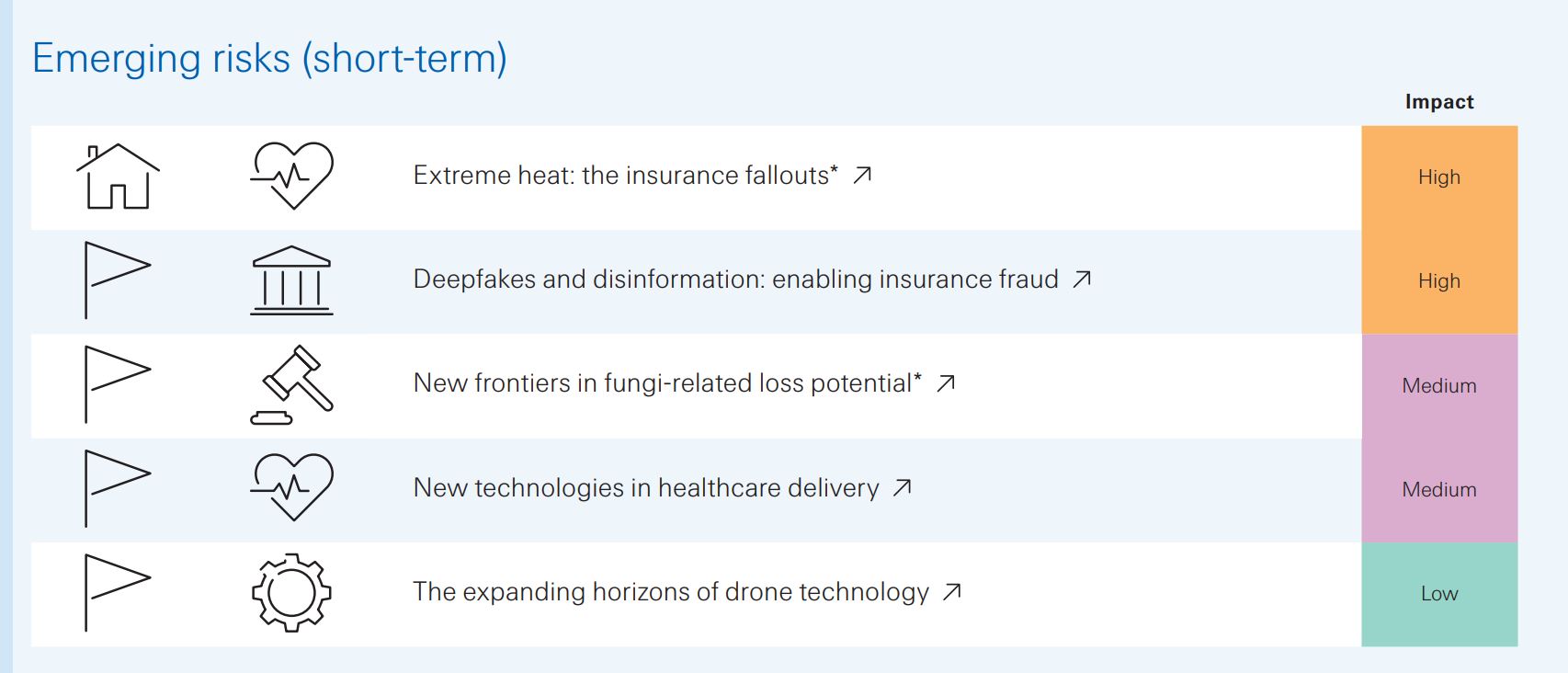
Task: Open 'The expanding horizons of drone technology' text
Action: click(x=671, y=591)
